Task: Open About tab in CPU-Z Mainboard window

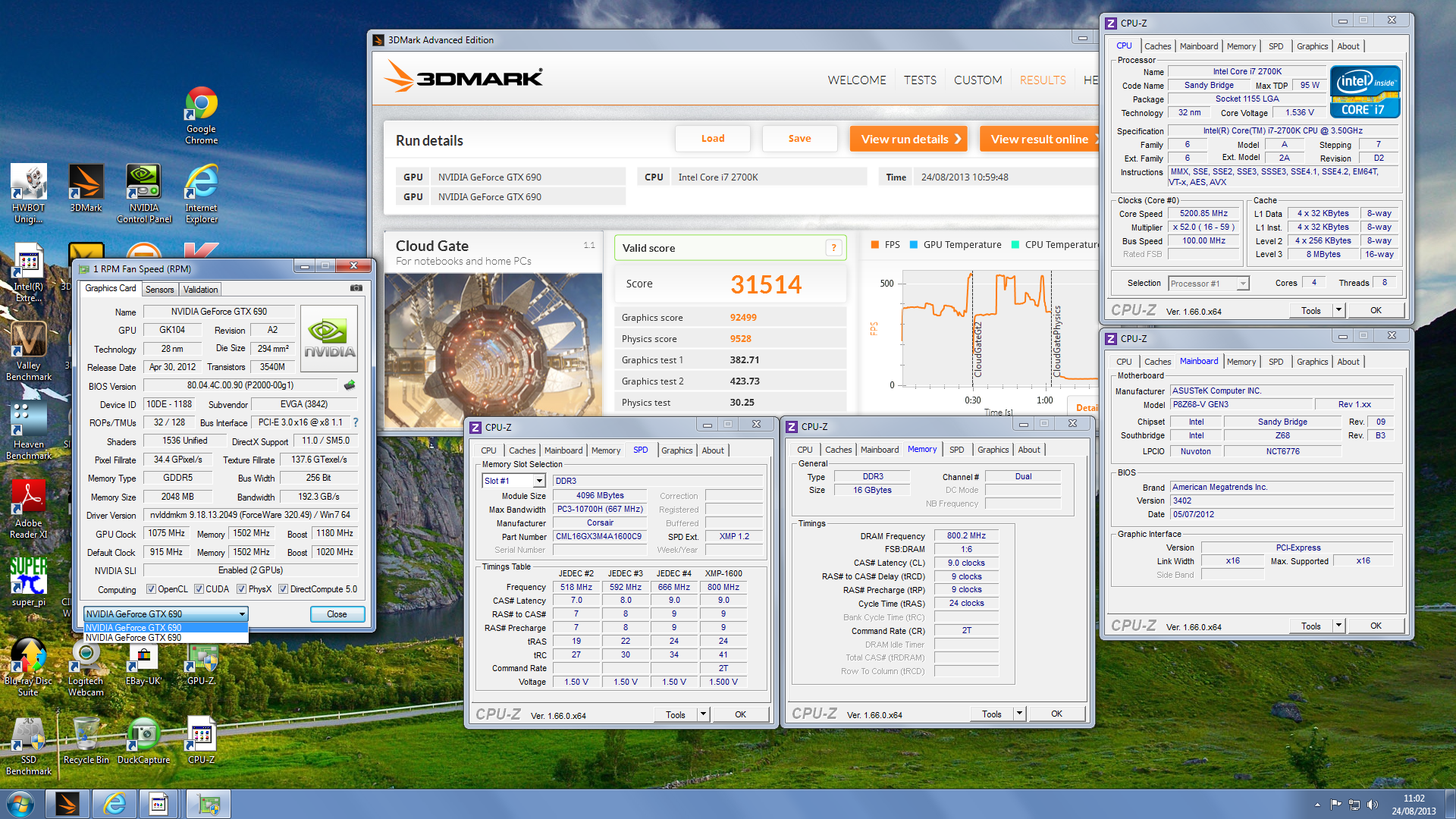Action: [1348, 362]
